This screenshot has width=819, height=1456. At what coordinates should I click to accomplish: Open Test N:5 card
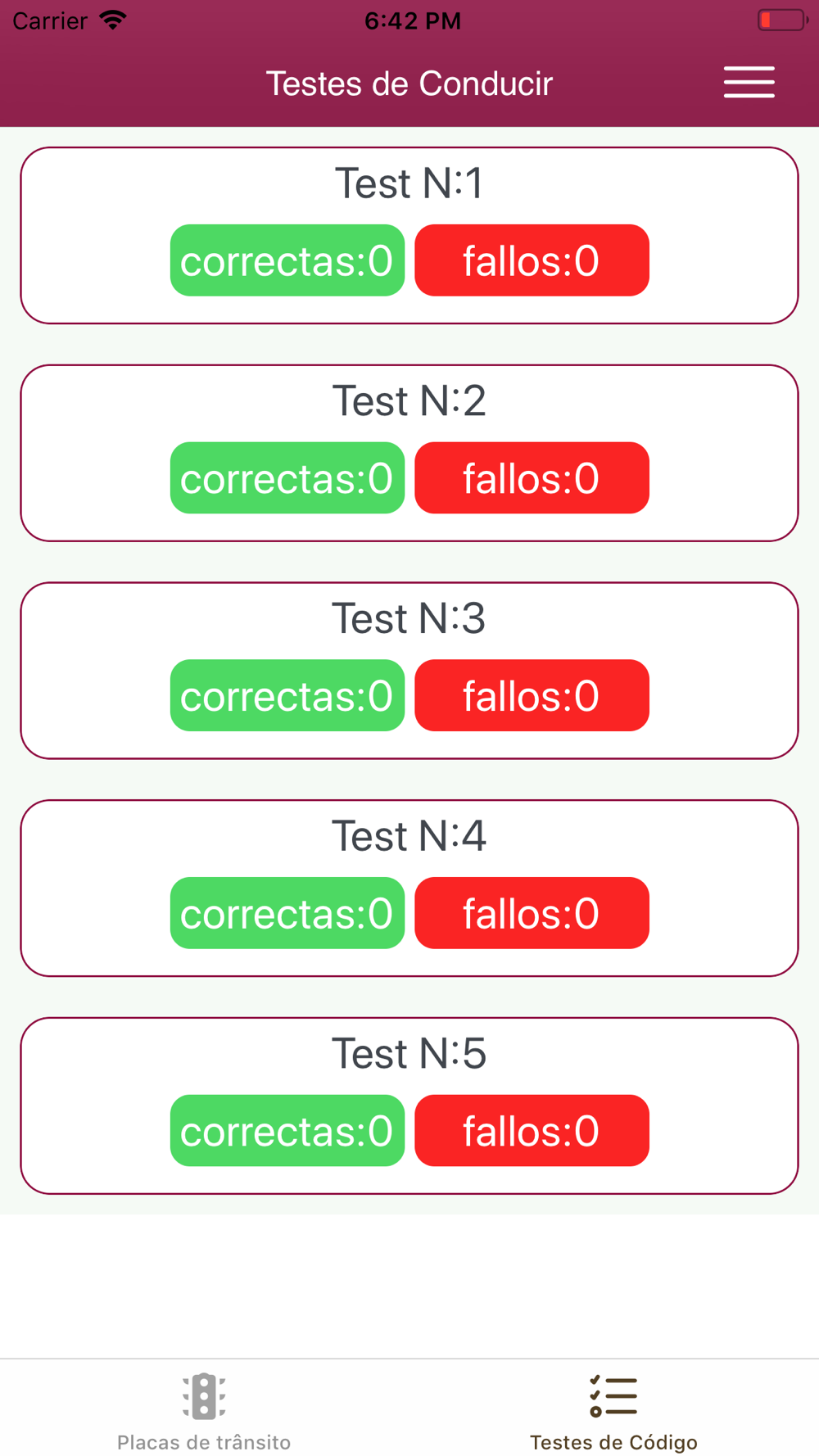point(409,1106)
